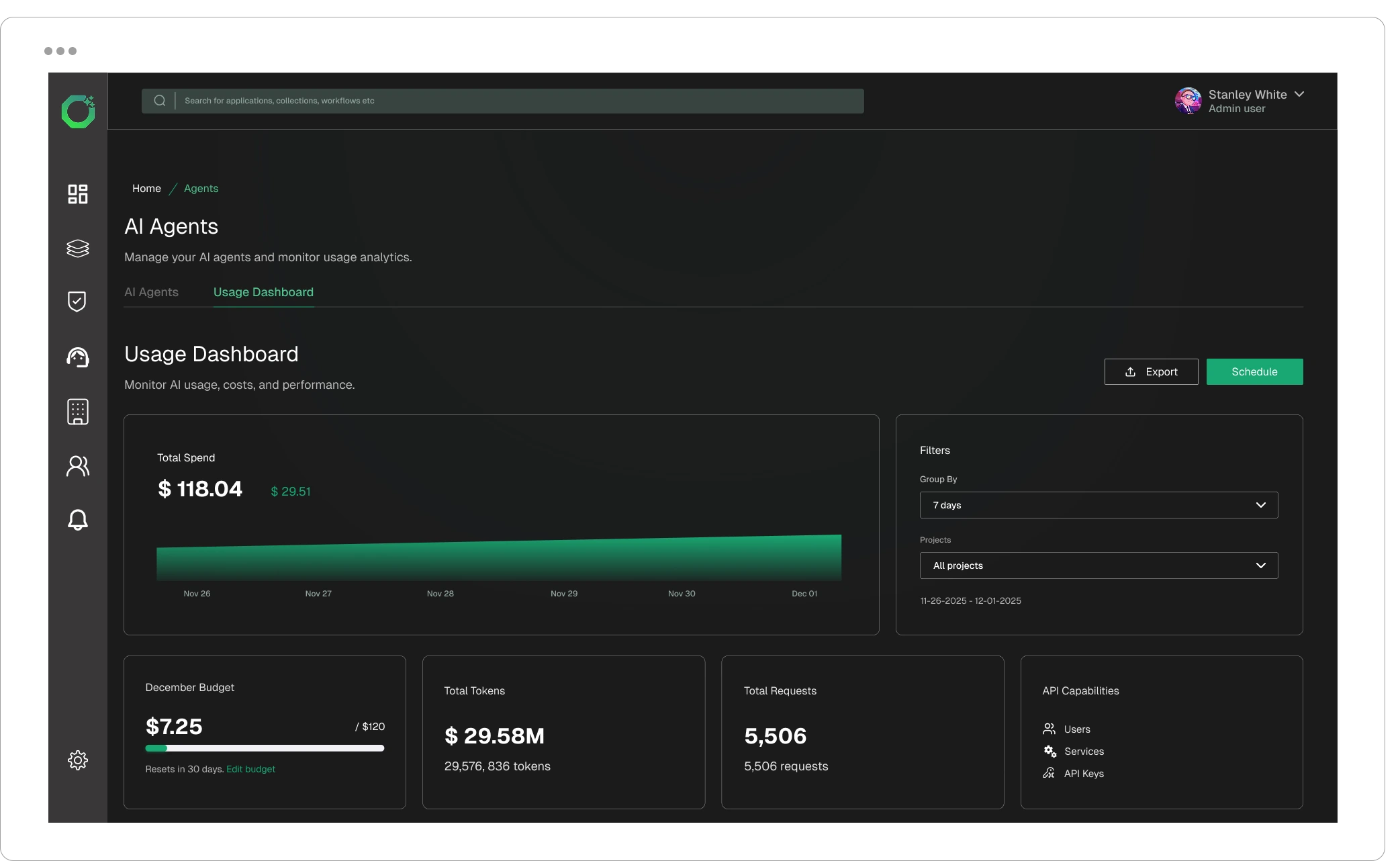Click the Nov 26 axis label

point(197,594)
